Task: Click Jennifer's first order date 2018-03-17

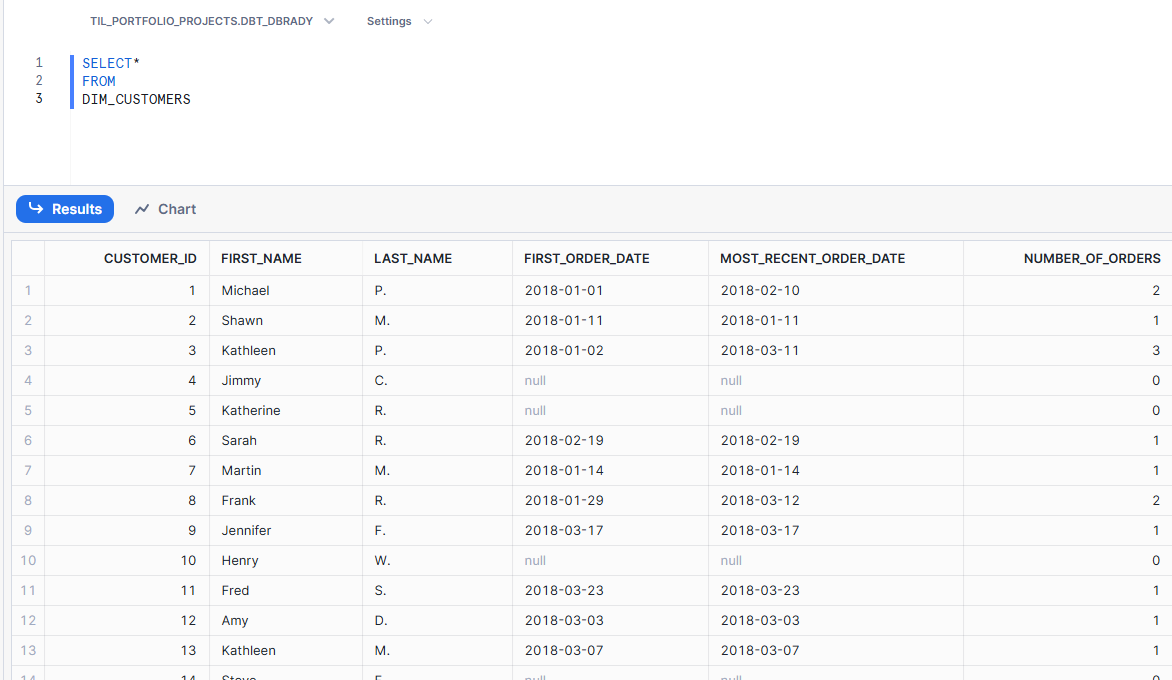Action: [x=564, y=530]
